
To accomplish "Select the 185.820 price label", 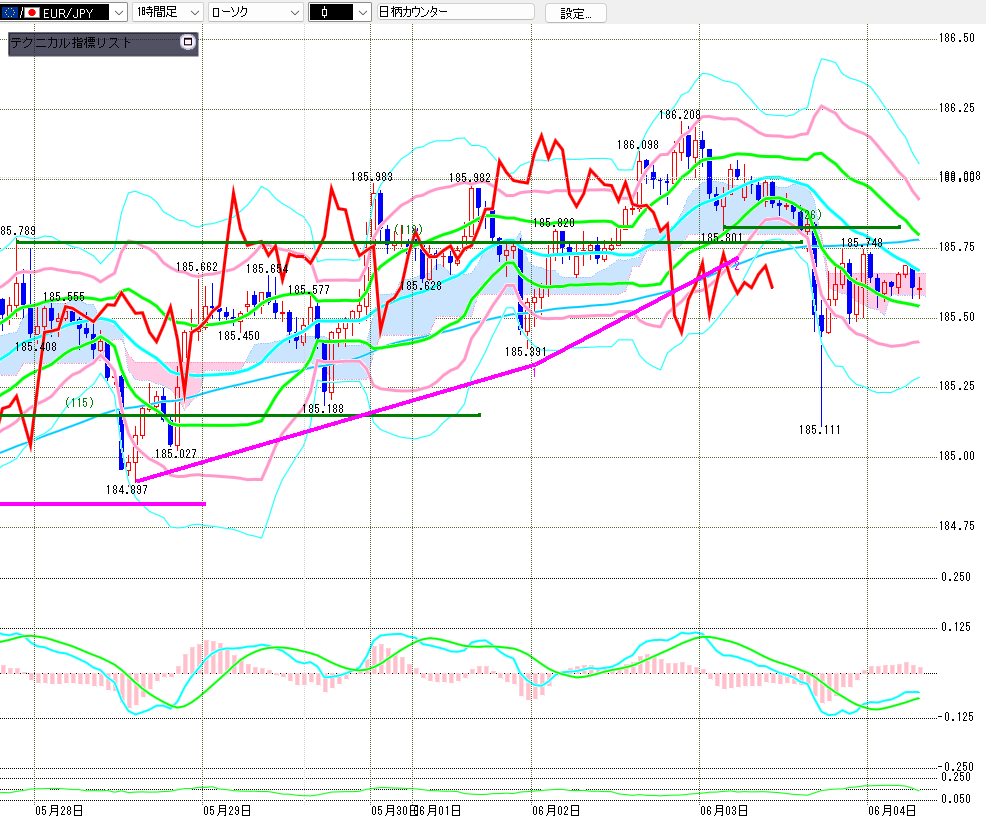I will coord(553,223).
